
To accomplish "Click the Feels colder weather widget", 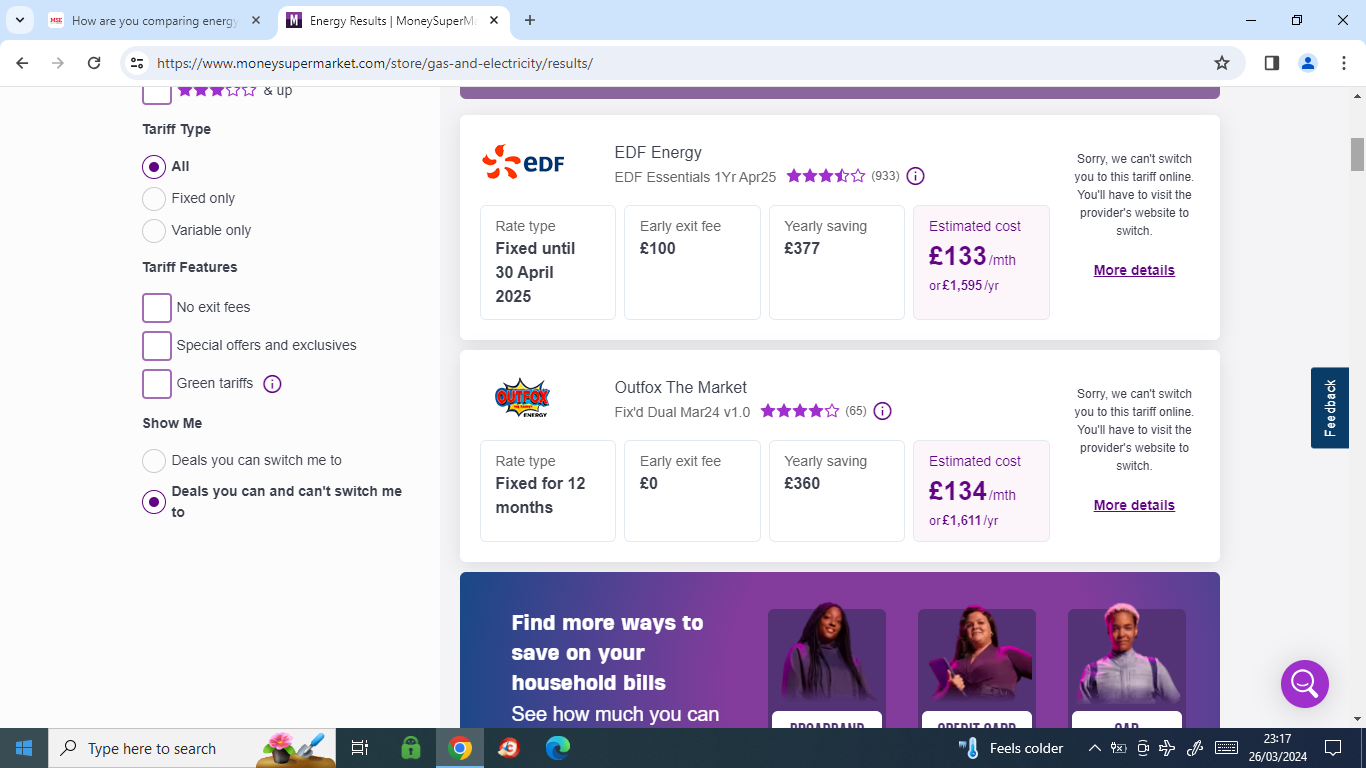I will point(1010,748).
